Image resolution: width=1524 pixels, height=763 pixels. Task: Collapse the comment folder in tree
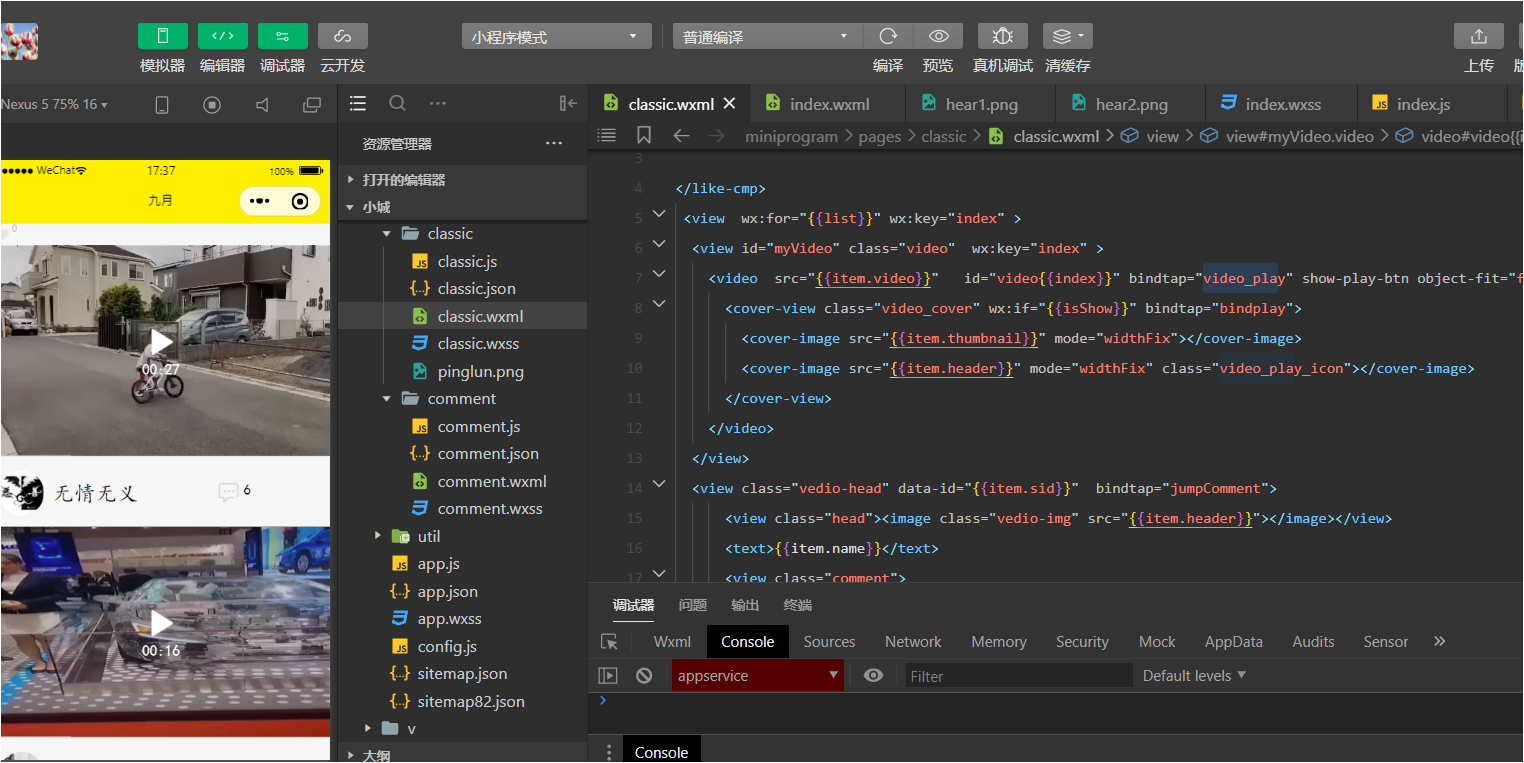tap(387, 398)
